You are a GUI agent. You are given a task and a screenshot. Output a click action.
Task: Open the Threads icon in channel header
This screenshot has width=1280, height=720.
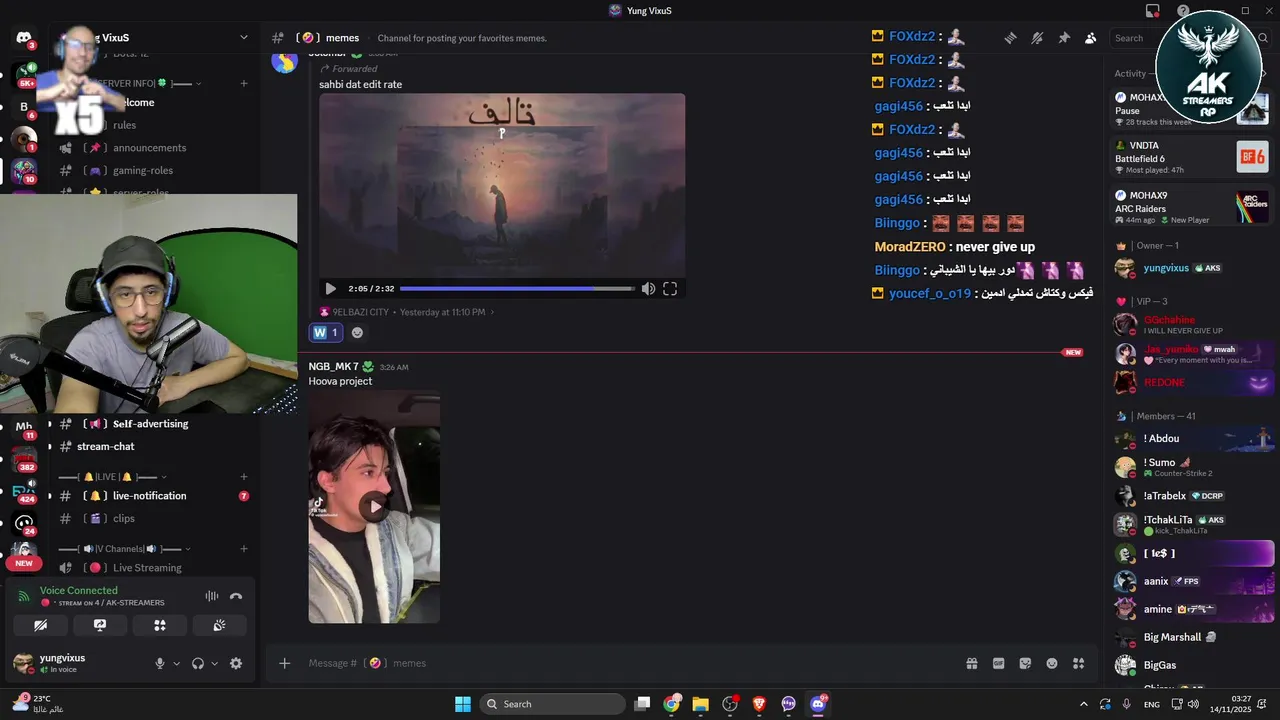[x=1010, y=38]
